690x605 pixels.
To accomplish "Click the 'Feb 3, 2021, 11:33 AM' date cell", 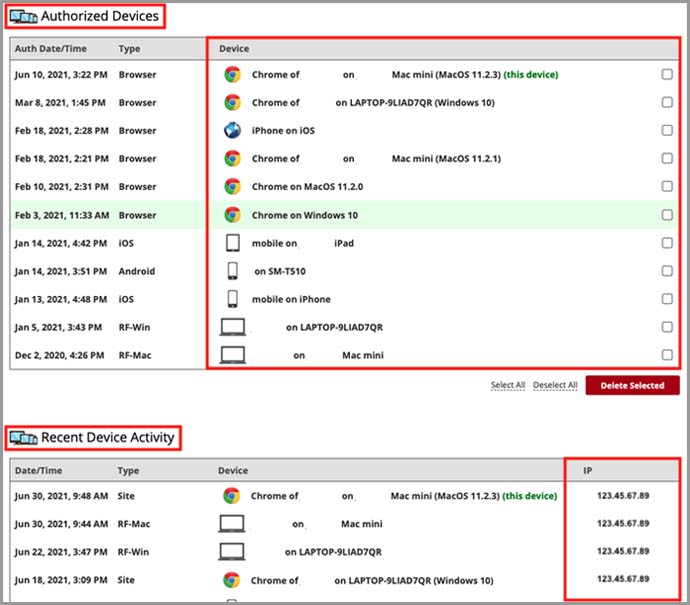I will [62, 215].
